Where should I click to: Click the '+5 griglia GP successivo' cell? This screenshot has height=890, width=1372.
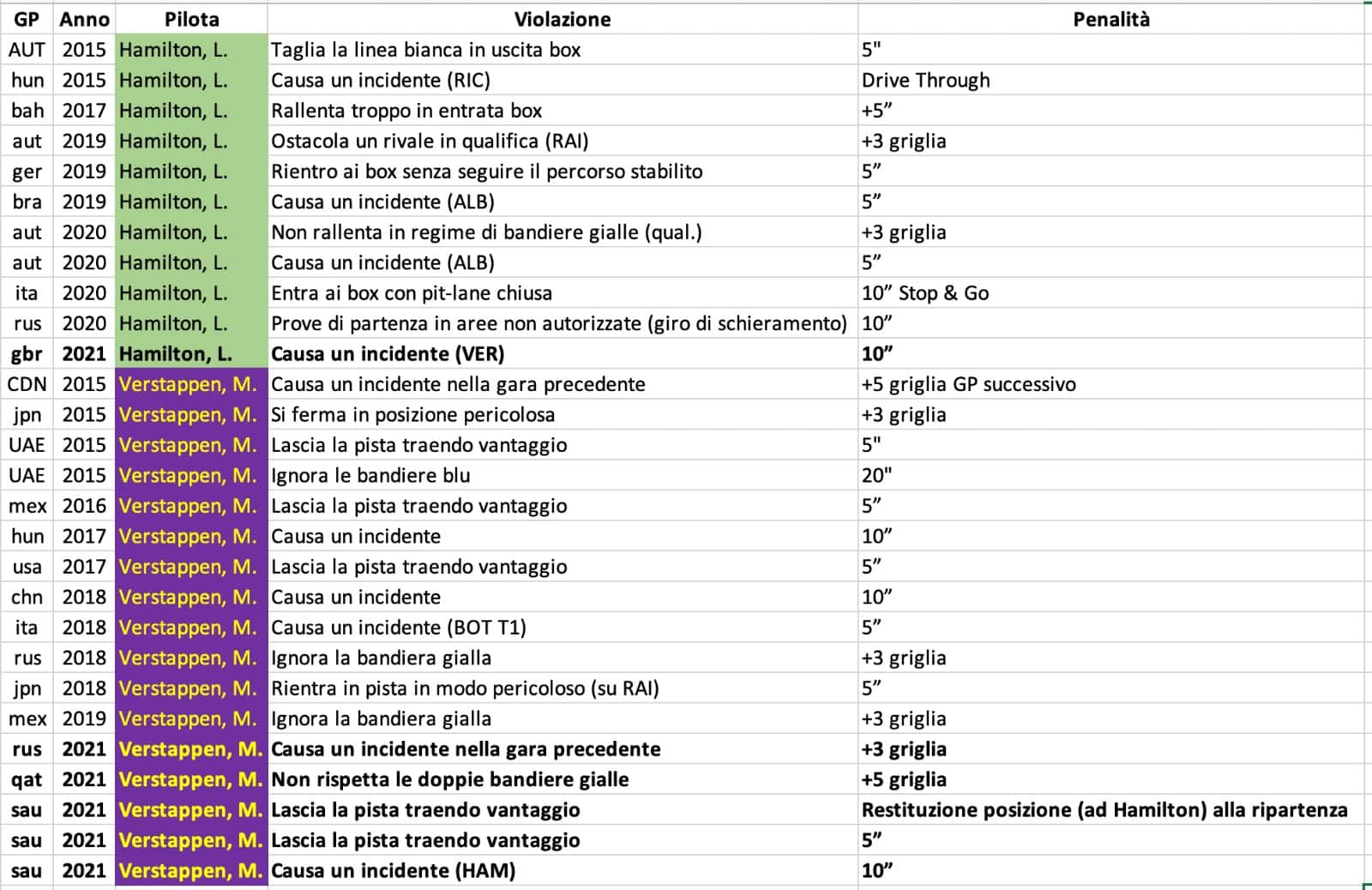[x=969, y=384]
